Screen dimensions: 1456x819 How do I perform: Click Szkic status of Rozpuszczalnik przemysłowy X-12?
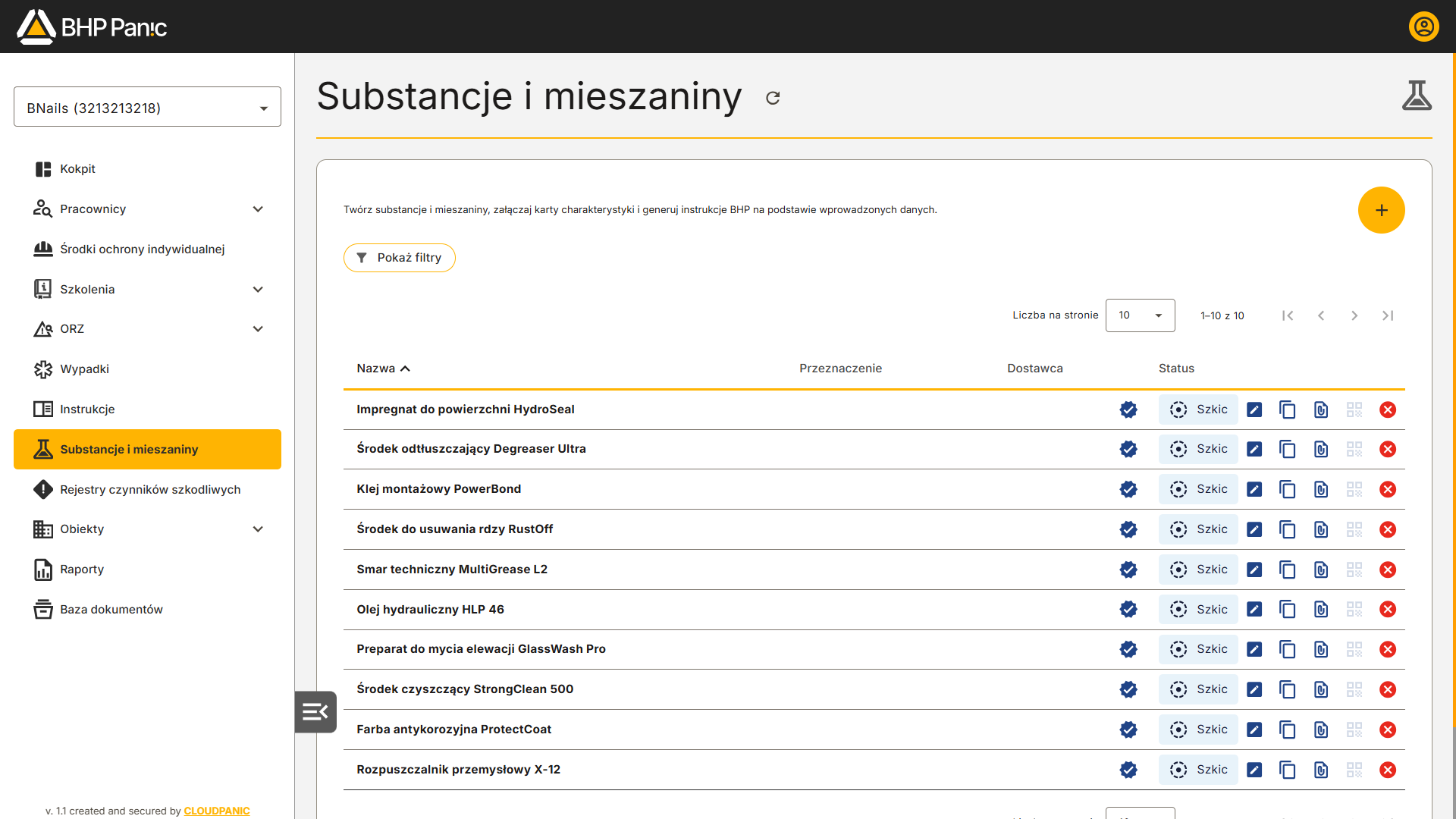1198,770
